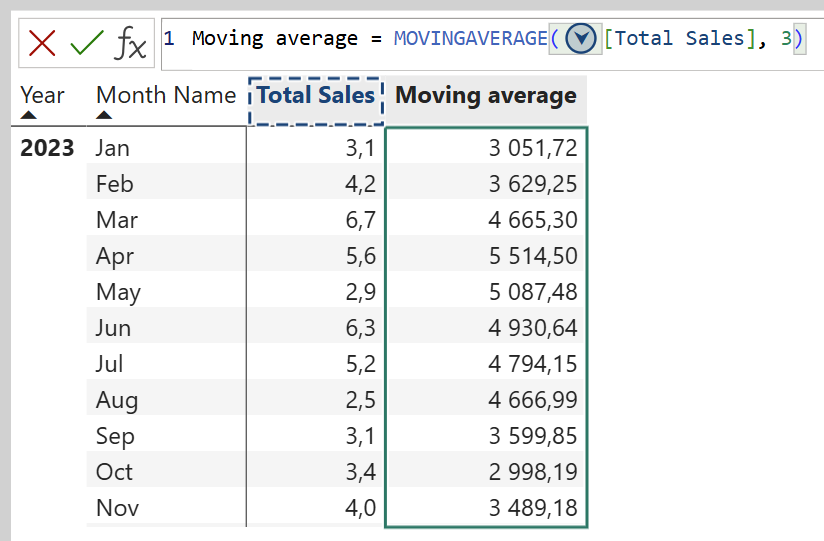Click the Month Name ascending sort arrow
The height and width of the screenshot is (541, 824).
[x=104, y=115]
